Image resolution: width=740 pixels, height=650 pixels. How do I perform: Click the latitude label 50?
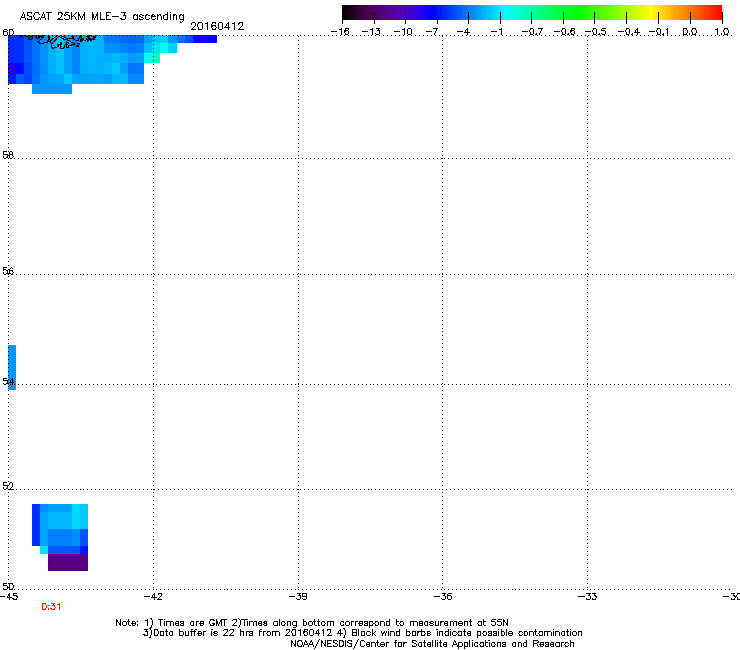point(8,587)
